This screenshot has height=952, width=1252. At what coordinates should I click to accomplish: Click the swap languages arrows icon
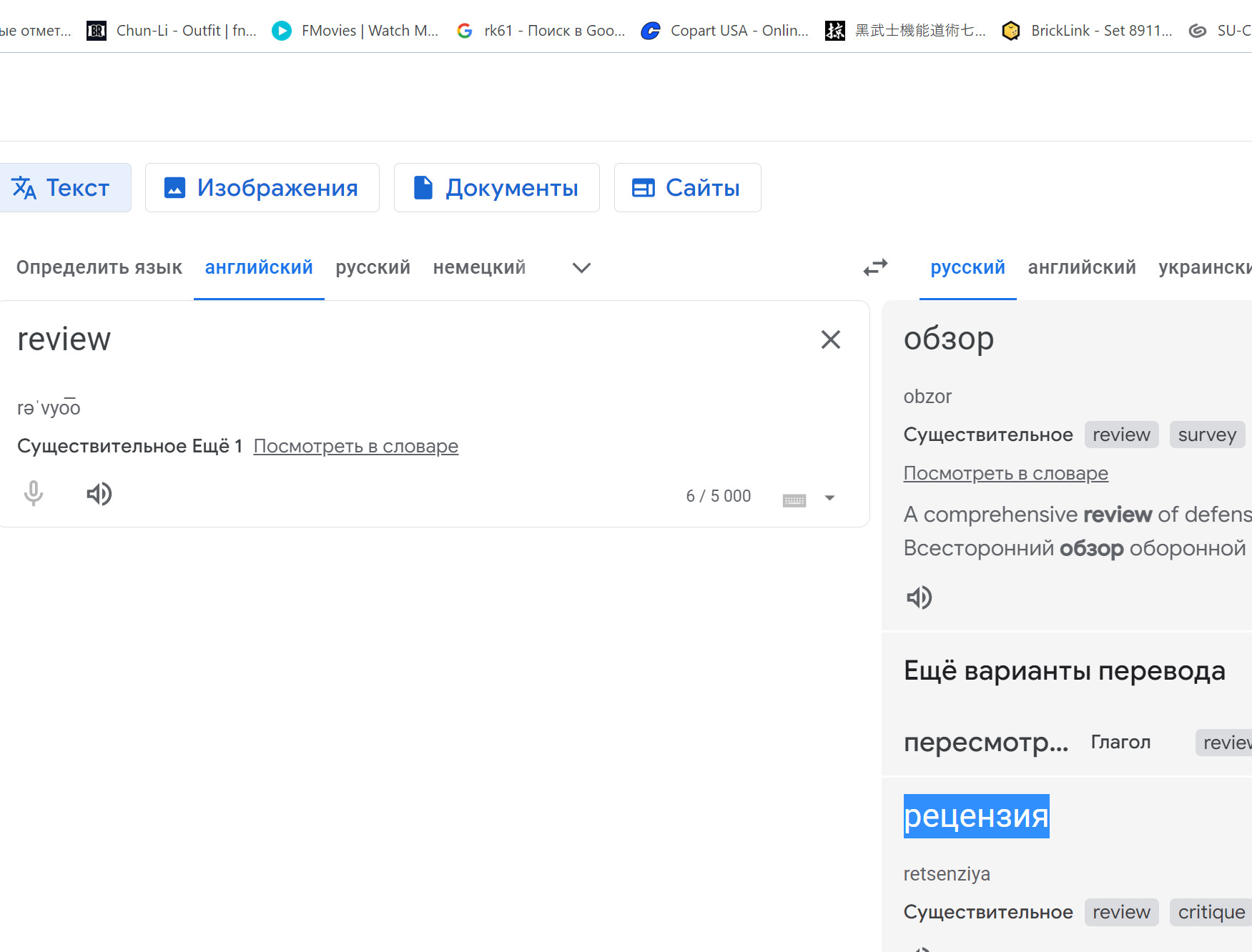[875, 267]
